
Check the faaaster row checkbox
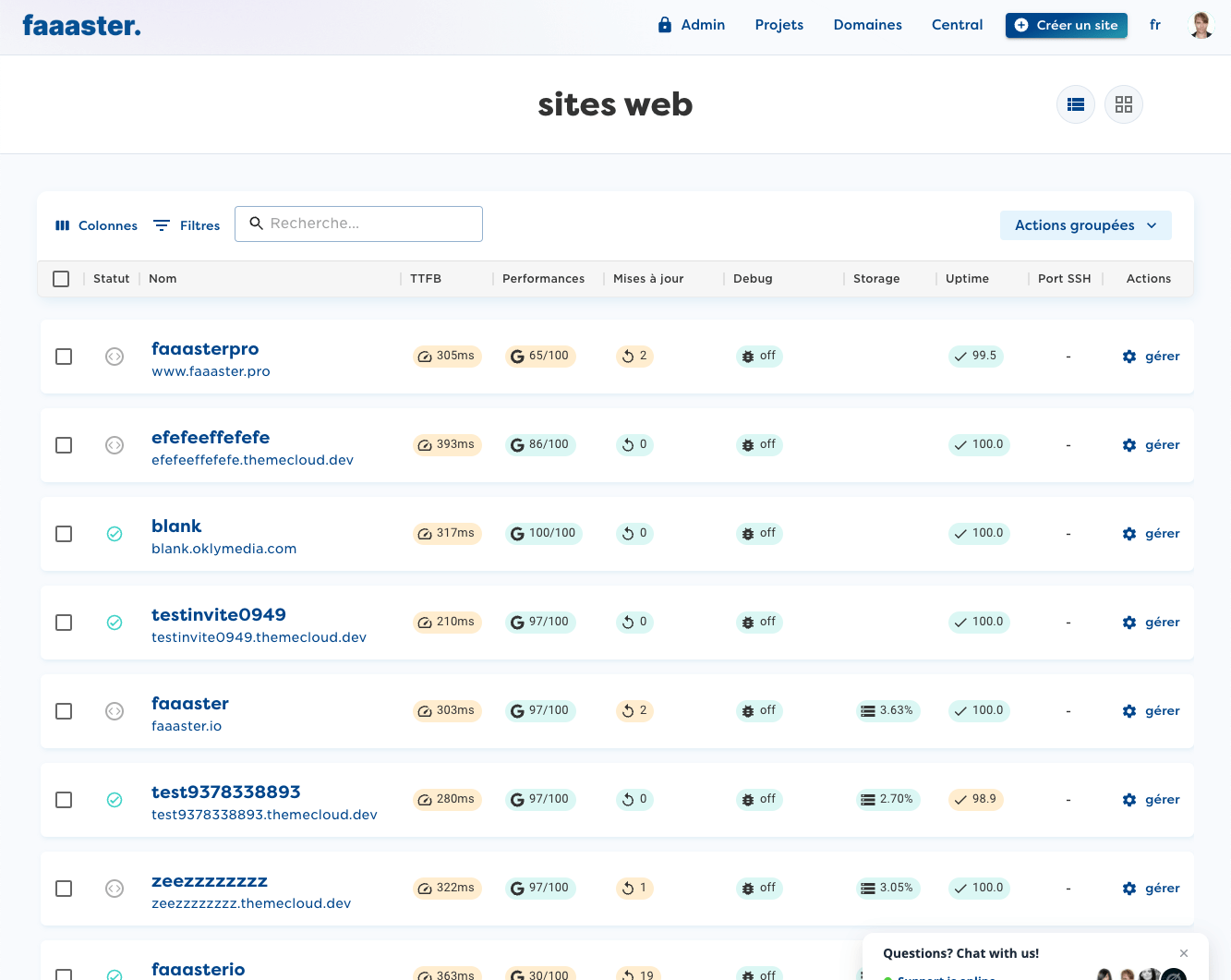point(64,711)
